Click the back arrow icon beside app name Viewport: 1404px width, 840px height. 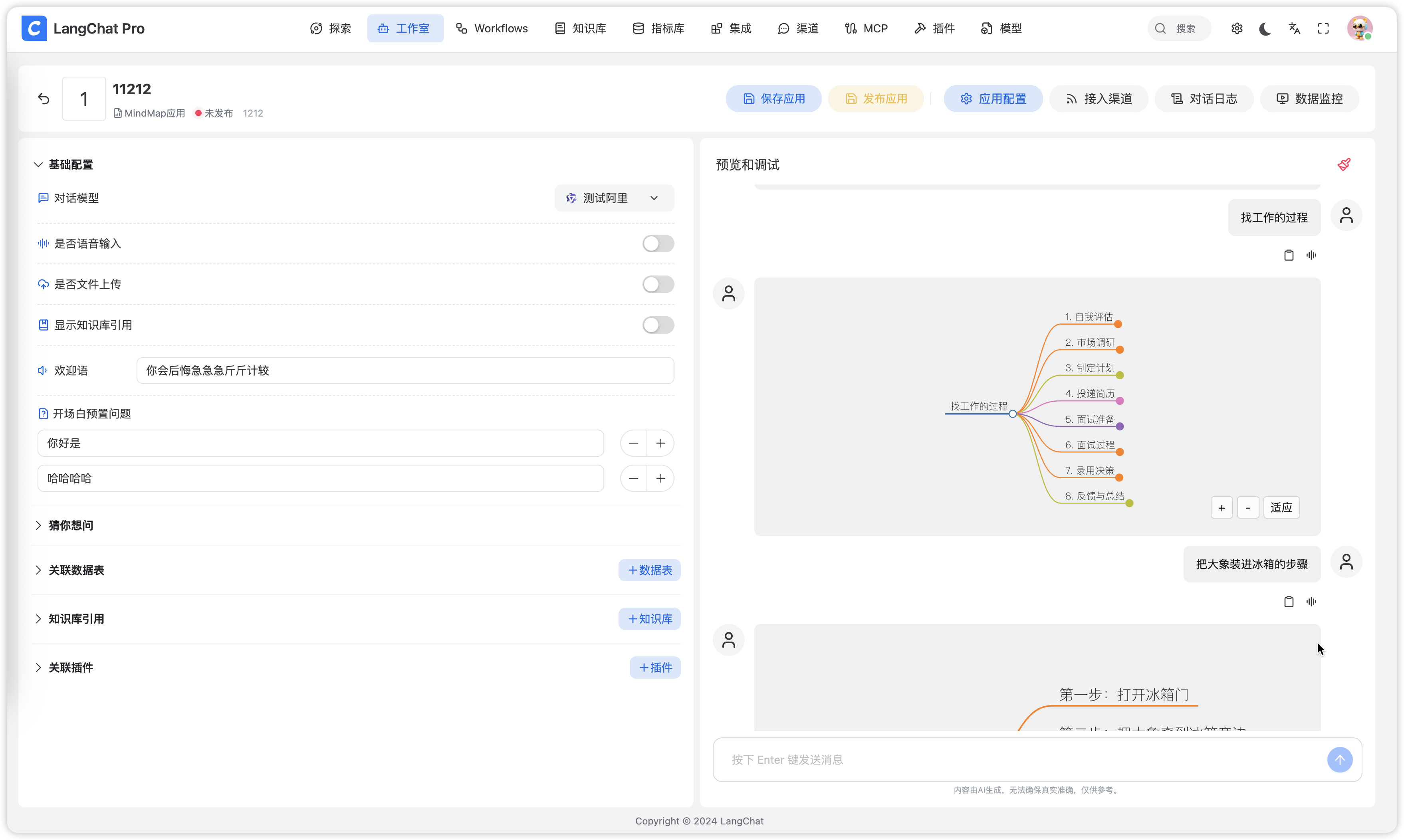(44, 99)
